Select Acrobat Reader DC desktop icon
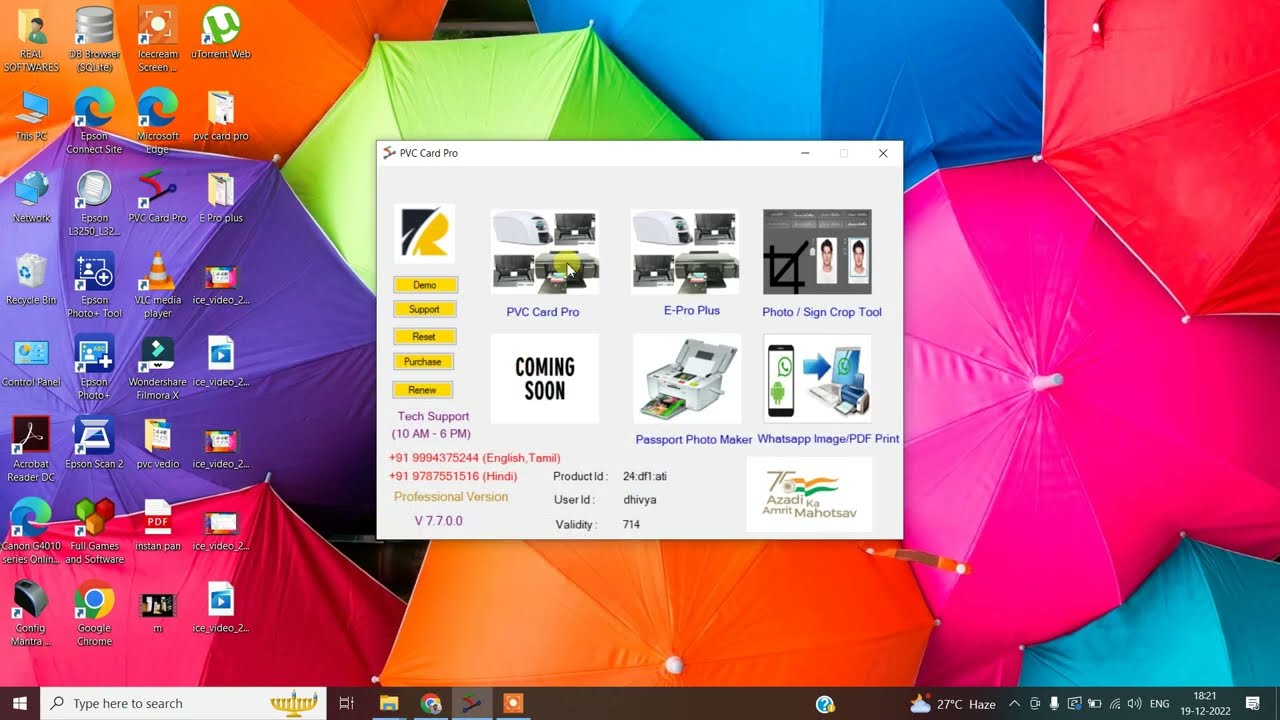The image size is (1280, 720). (x=31, y=450)
